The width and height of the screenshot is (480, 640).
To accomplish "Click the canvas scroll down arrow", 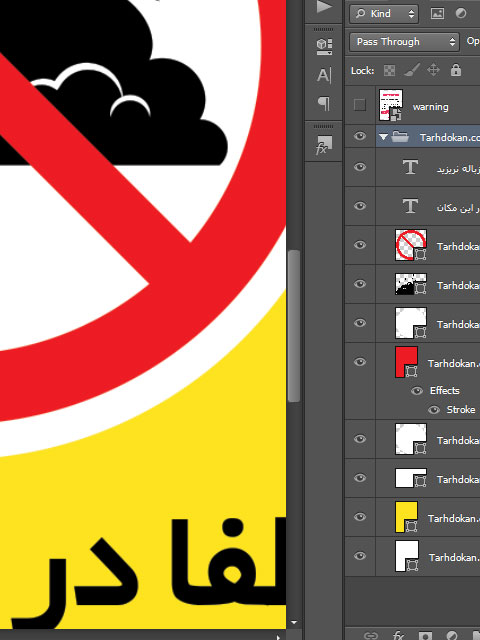I will pyautogui.click(x=294, y=623).
